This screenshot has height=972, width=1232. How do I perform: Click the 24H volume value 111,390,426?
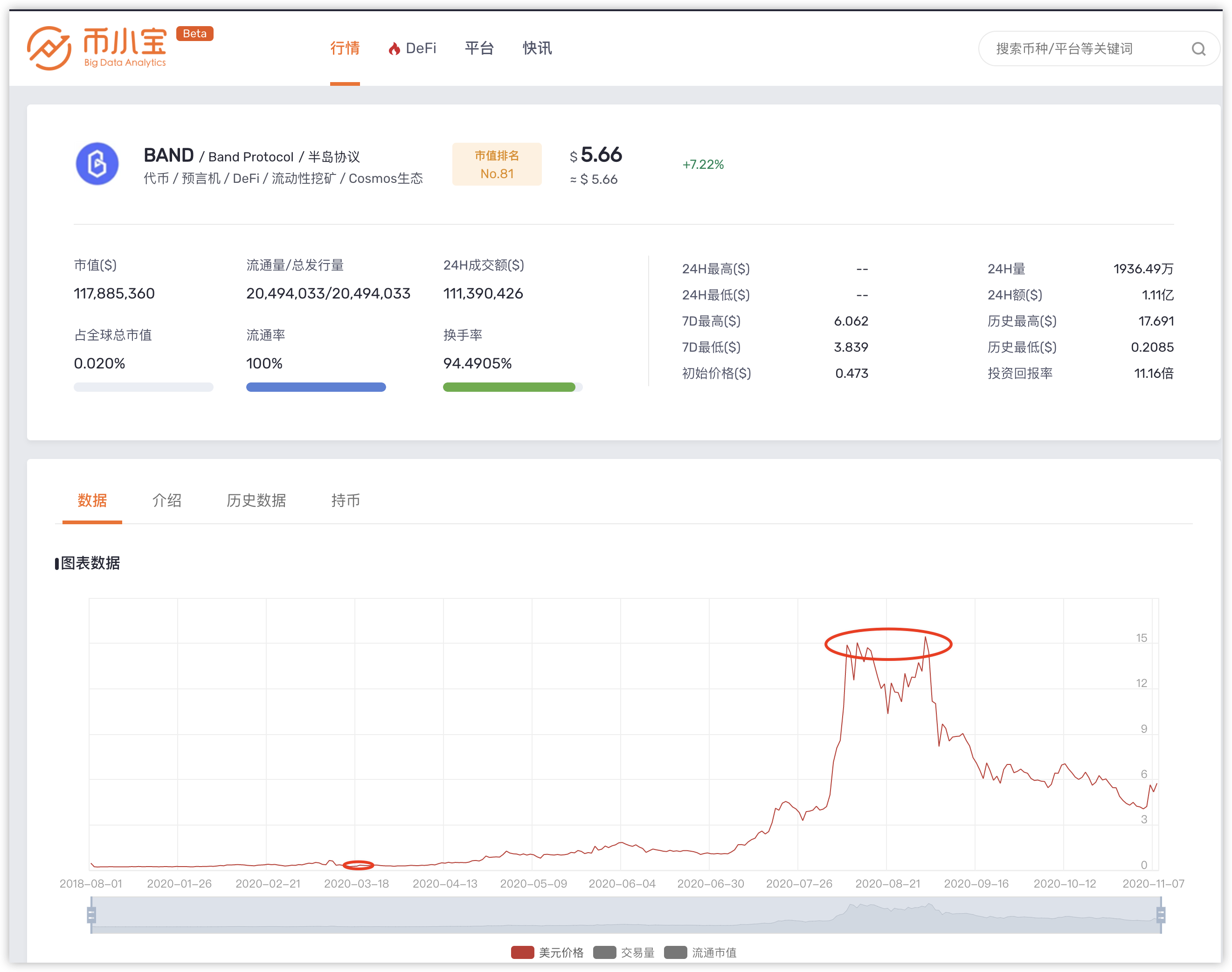tap(483, 294)
